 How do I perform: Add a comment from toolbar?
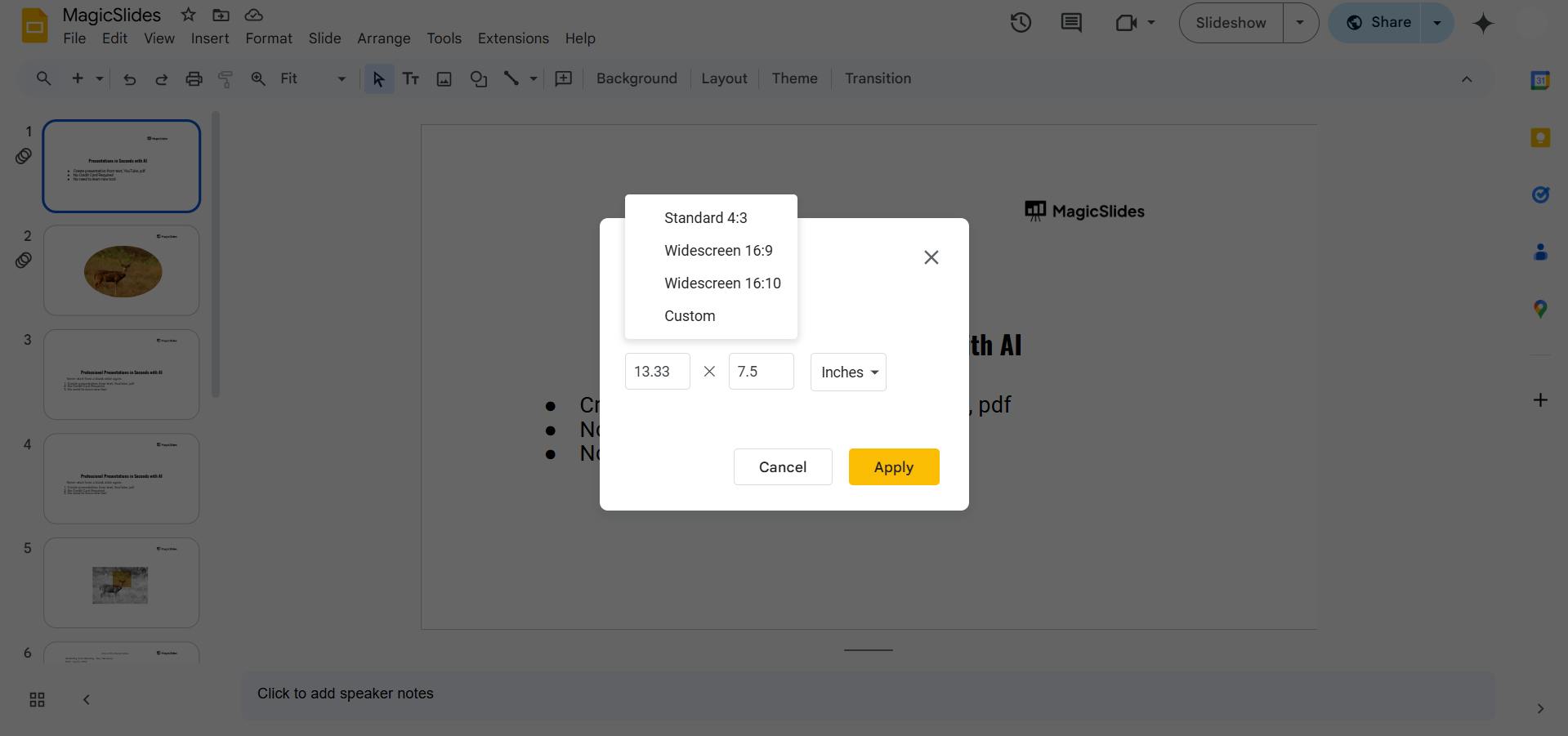click(x=564, y=78)
